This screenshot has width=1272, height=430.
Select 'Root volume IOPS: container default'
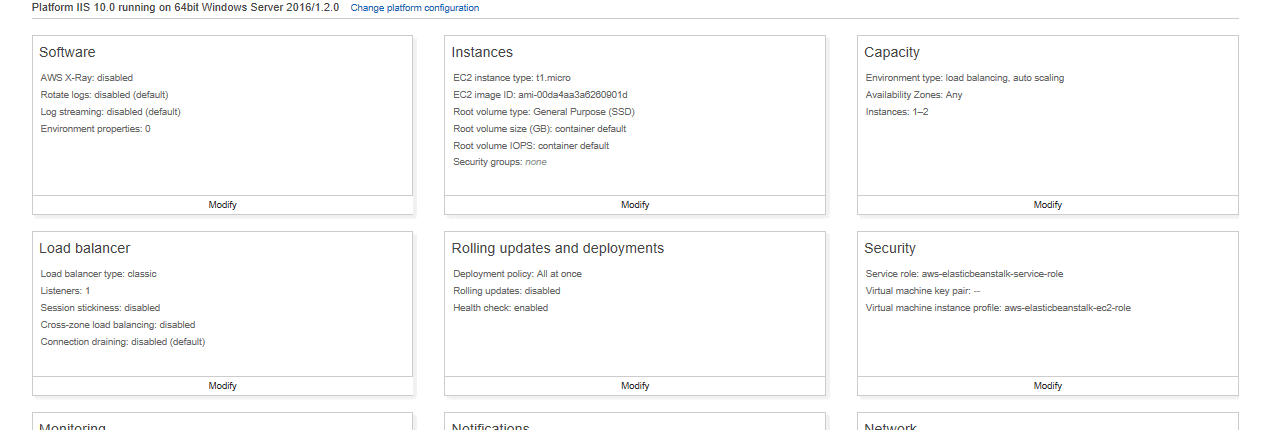coord(531,146)
